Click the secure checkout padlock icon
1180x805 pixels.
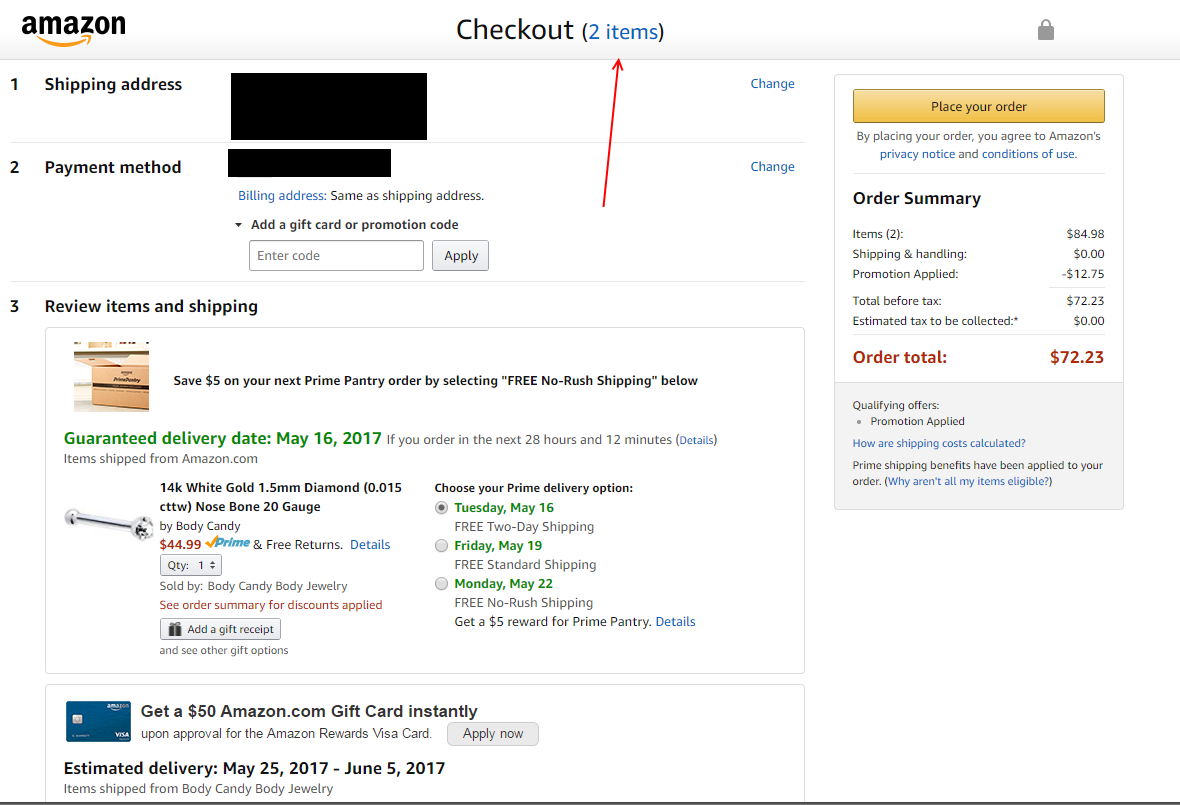(x=1046, y=30)
